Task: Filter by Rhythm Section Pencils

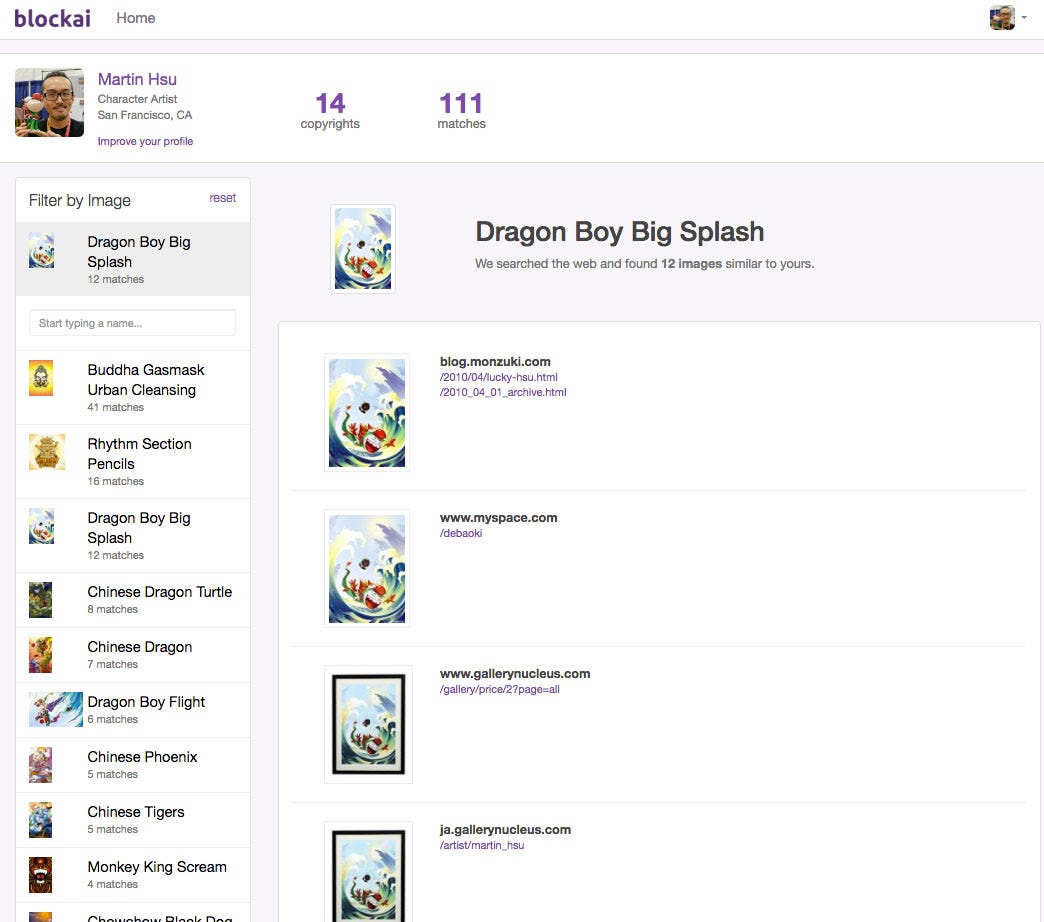Action: [x=133, y=461]
